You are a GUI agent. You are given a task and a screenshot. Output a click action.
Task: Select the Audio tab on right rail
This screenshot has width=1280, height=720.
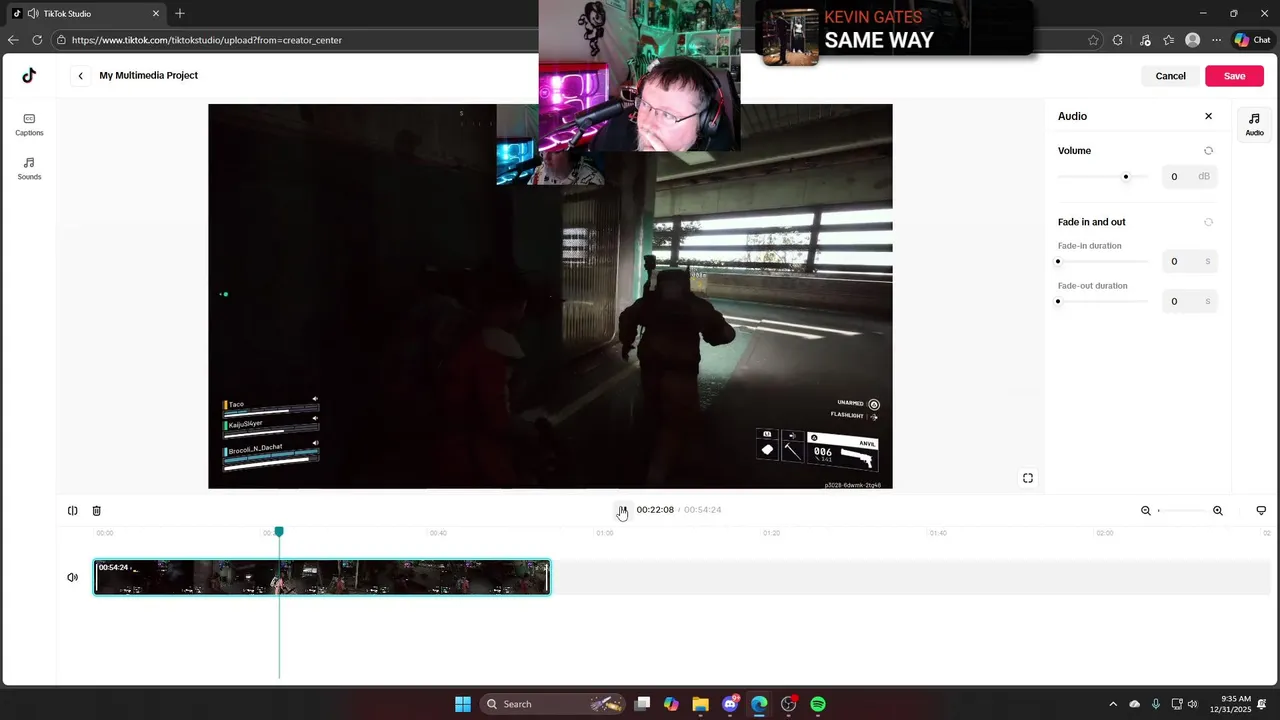[x=1254, y=124]
